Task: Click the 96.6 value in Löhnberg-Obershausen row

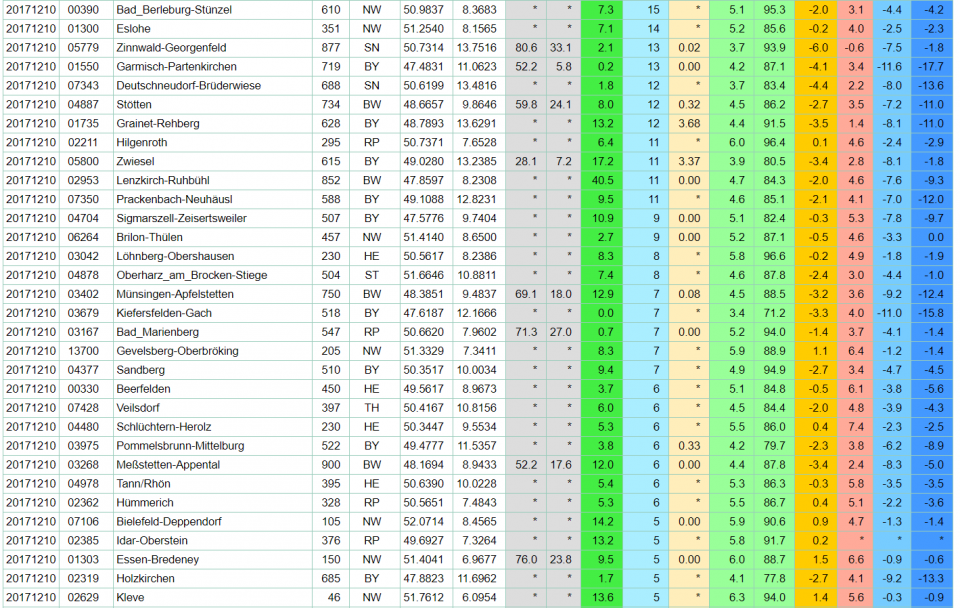Action: (774, 256)
